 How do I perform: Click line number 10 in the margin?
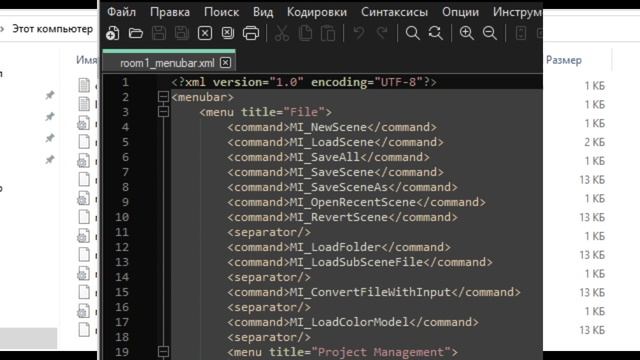[122, 217]
